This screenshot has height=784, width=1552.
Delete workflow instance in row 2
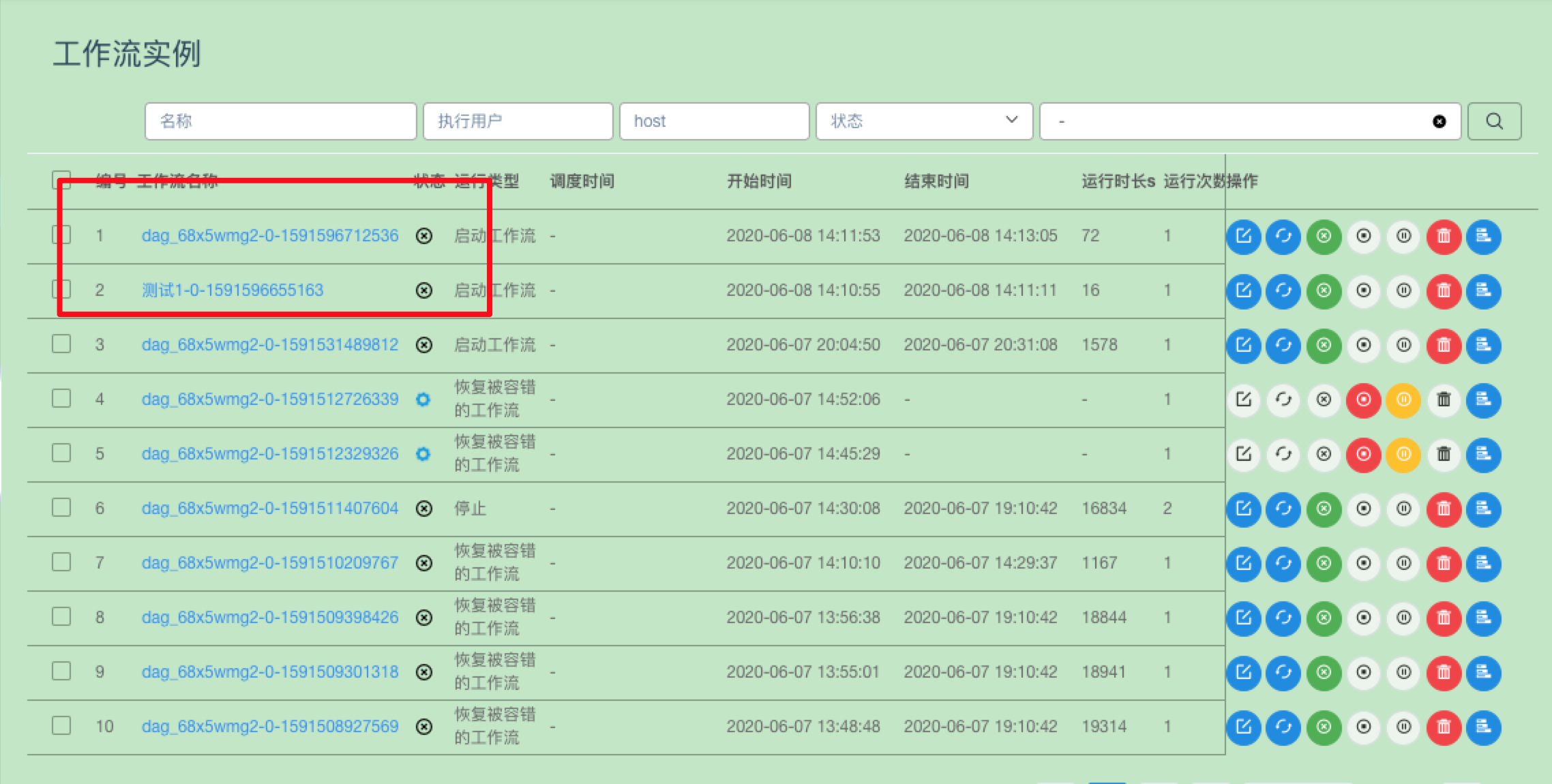1444,290
